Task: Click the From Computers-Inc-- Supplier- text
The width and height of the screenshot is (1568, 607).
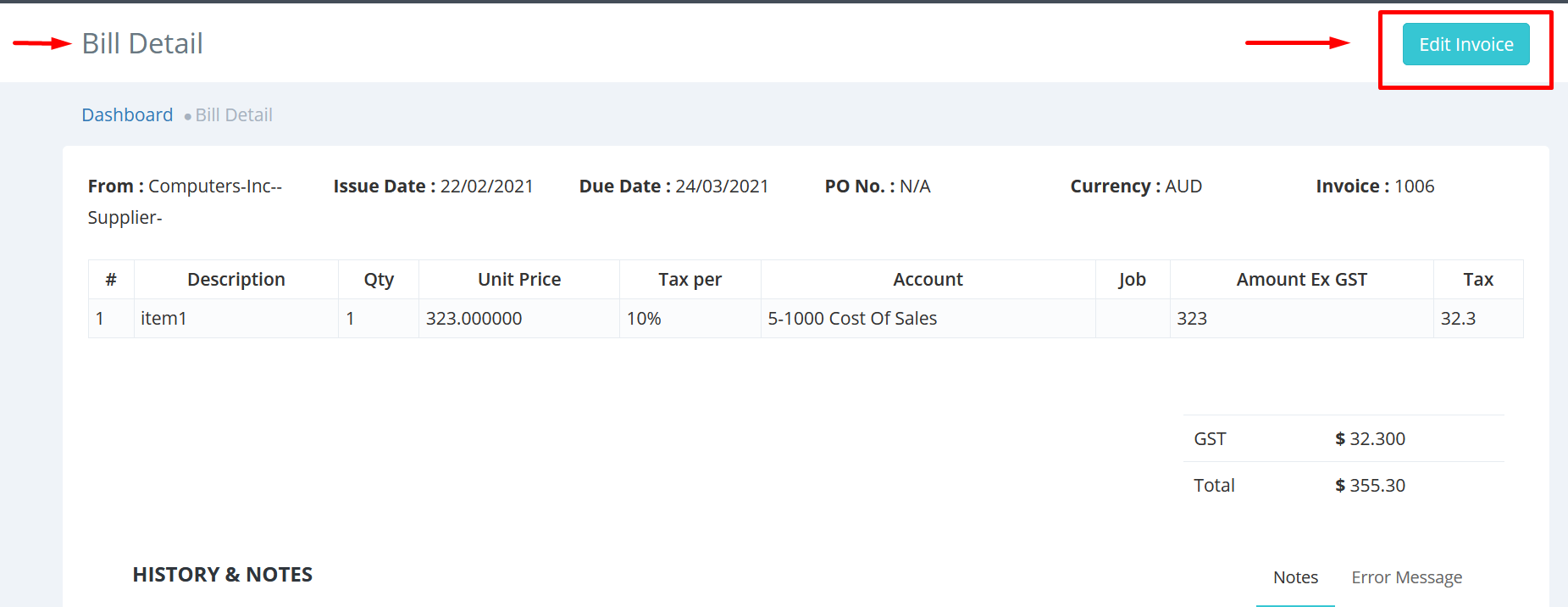Action: (185, 202)
